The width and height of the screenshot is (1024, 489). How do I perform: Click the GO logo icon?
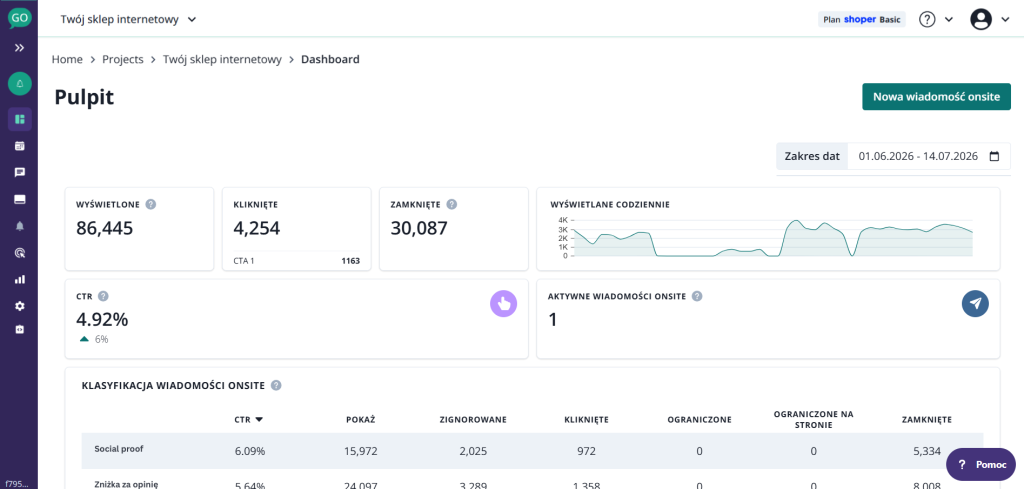pos(19,18)
